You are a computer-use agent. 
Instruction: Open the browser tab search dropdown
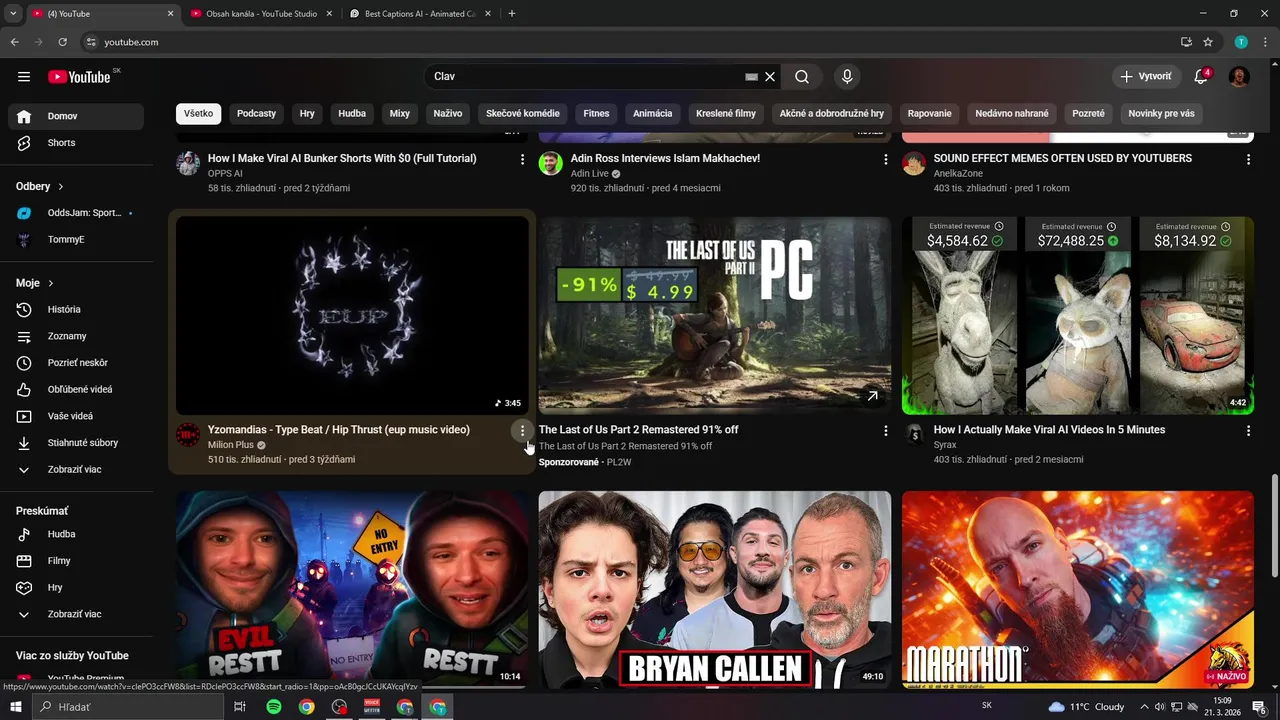pyautogui.click(x=13, y=14)
